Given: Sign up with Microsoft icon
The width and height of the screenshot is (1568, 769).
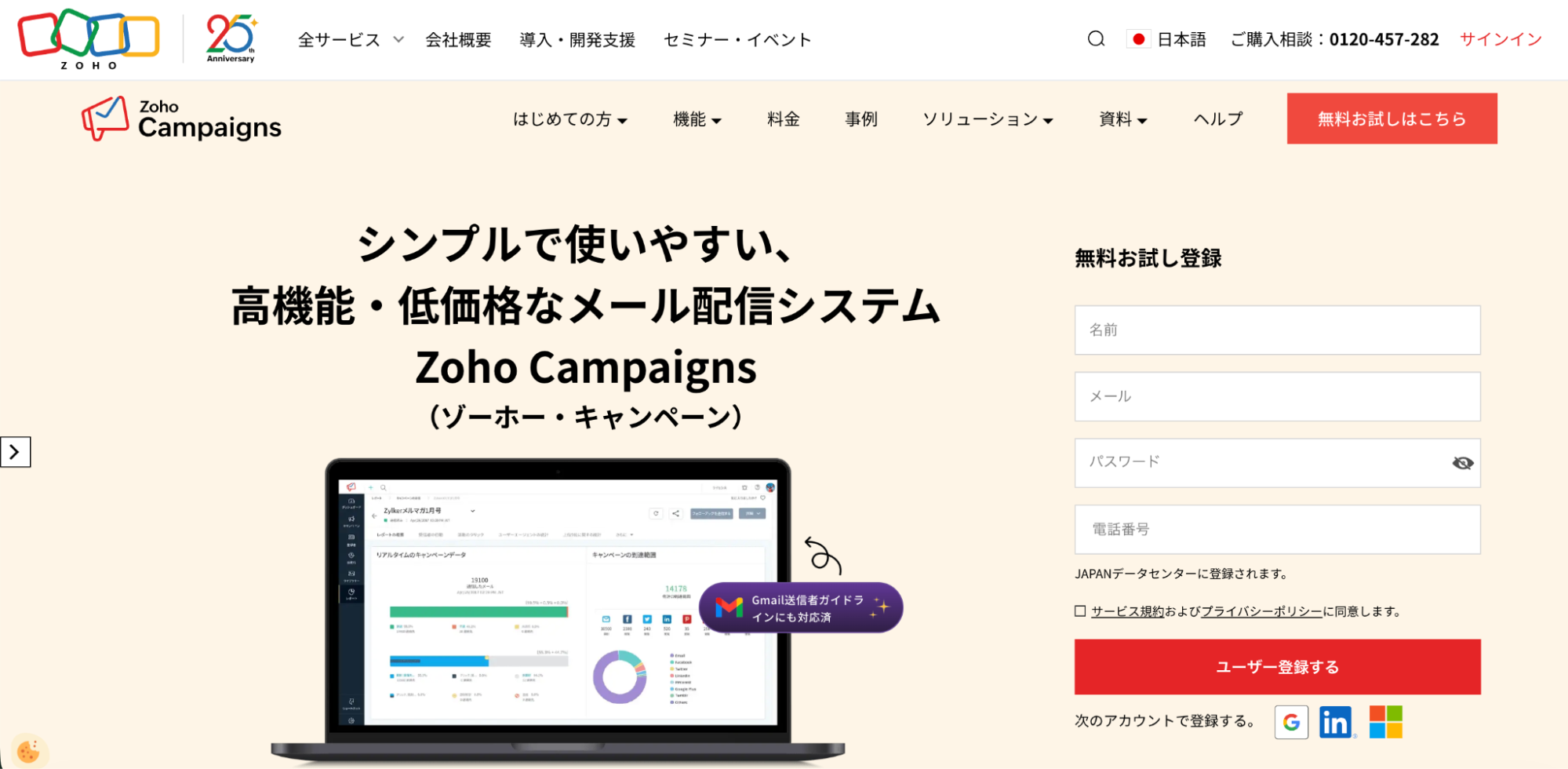Looking at the screenshot, I should 1385,722.
